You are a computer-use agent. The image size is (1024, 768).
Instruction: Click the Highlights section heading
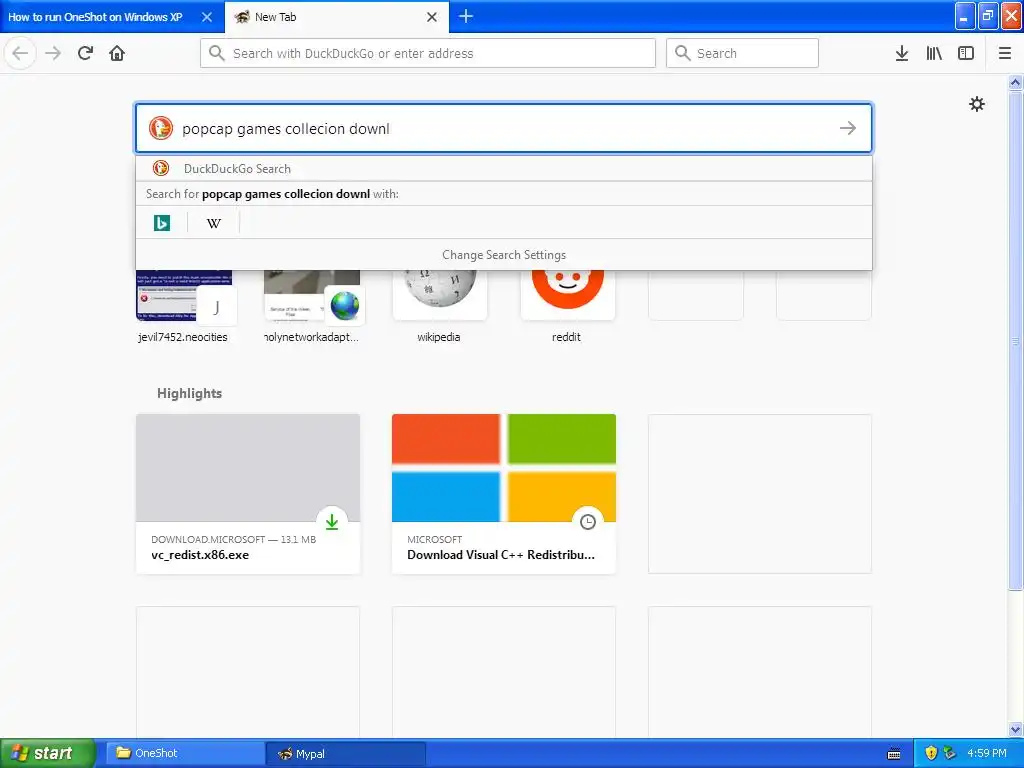point(189,393)
